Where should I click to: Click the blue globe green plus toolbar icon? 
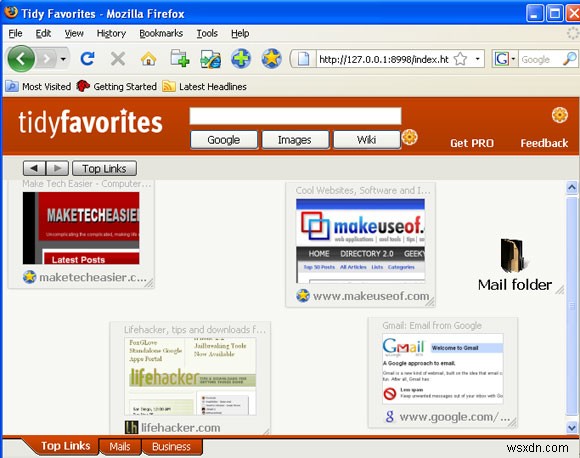coord(241,59)
